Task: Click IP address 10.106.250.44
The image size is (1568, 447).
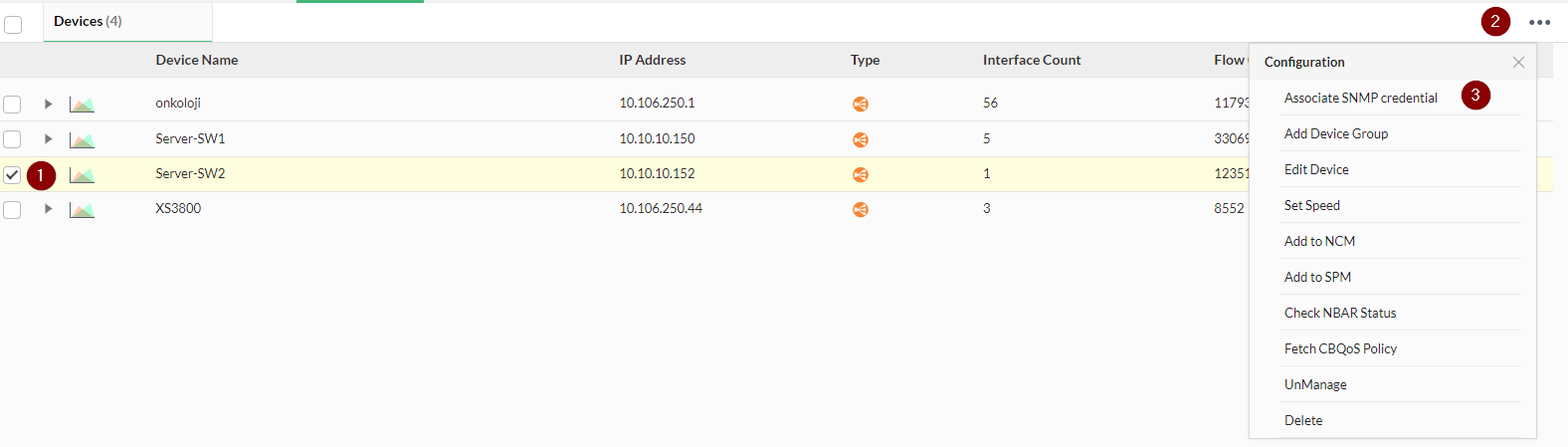Action: click(661, 208)
